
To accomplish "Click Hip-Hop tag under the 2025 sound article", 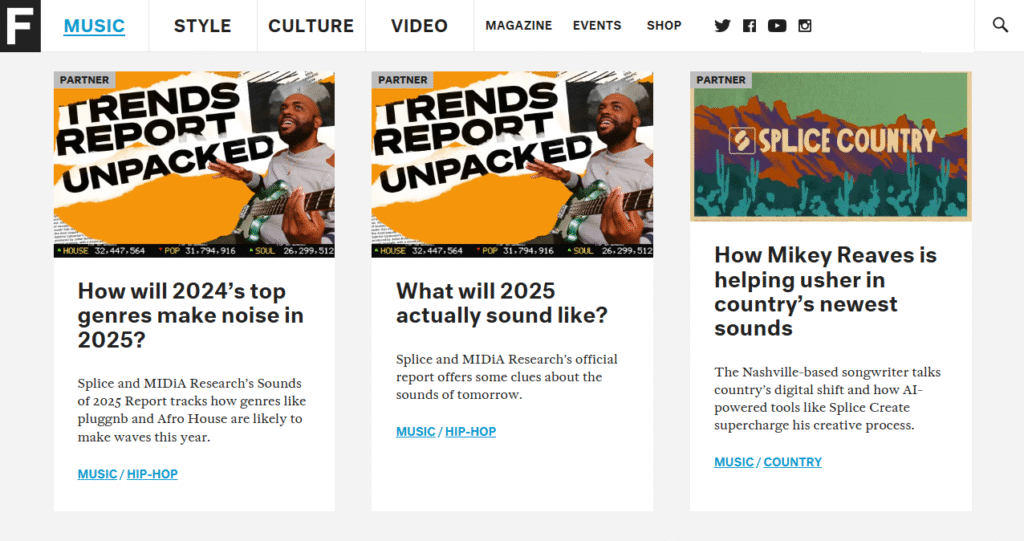I will [470, 431].
